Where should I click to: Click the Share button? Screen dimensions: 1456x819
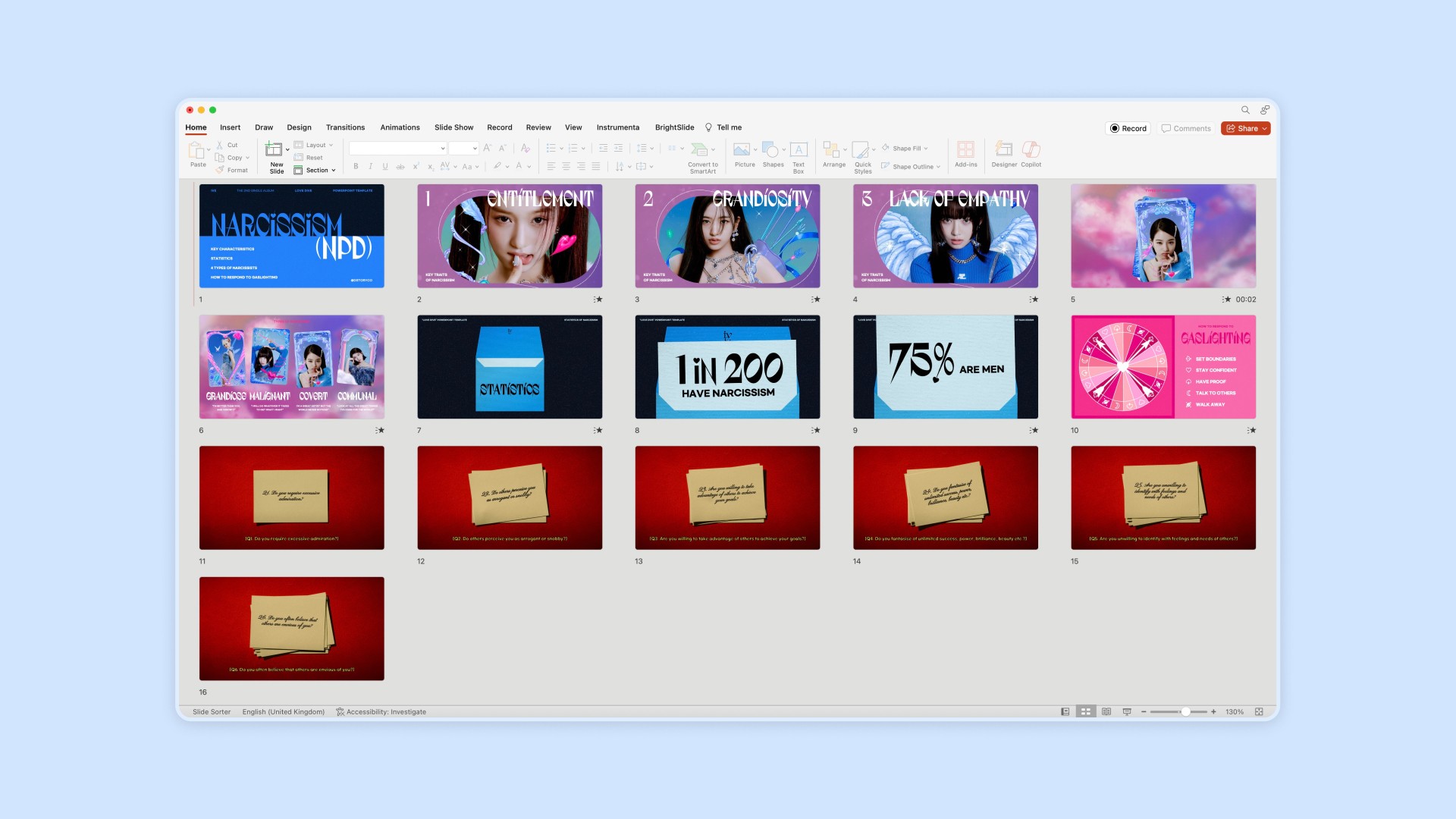(x=1245, y=129)
